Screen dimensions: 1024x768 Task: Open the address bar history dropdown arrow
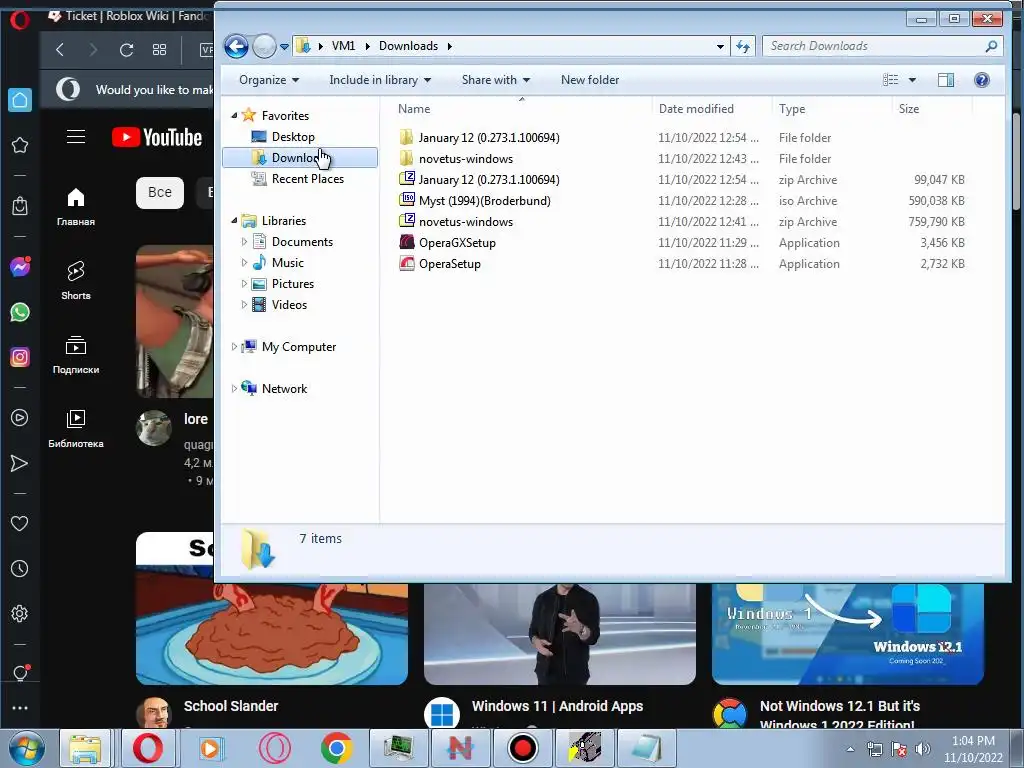coord(720,46)
